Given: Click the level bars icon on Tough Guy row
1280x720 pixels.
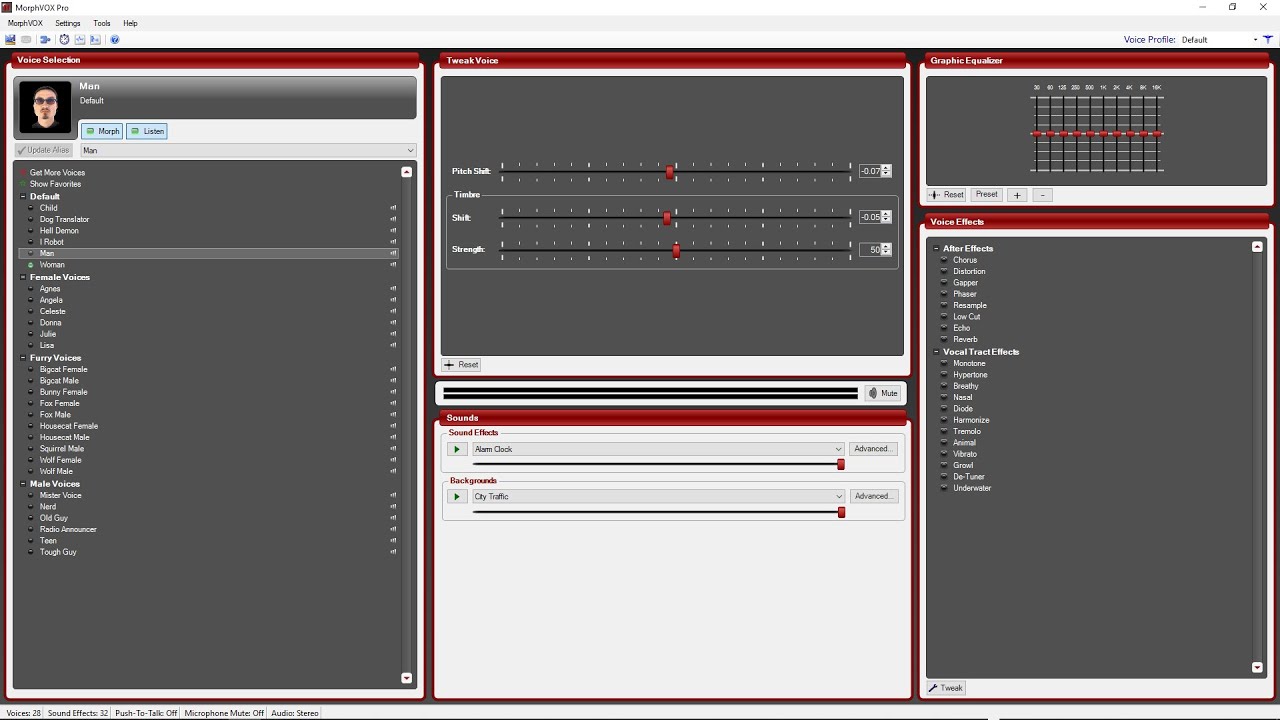Looking at the screenshot, I should 393,552.
